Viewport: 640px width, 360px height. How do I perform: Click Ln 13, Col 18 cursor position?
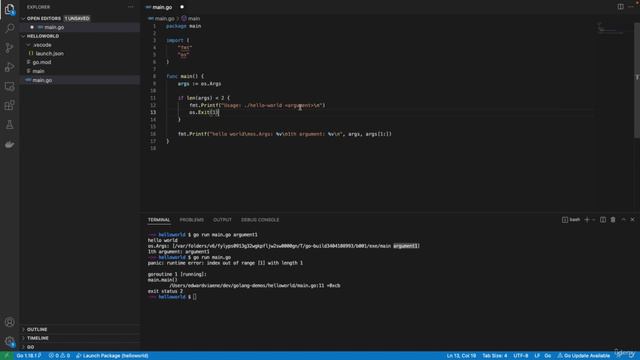461,356
